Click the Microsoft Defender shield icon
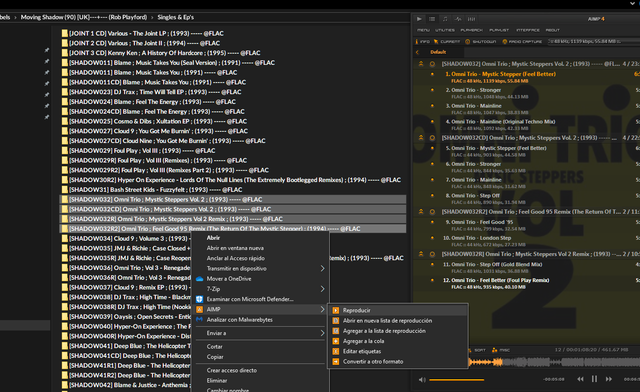This screenshot has width=640, height=392. tap(200, 299)
